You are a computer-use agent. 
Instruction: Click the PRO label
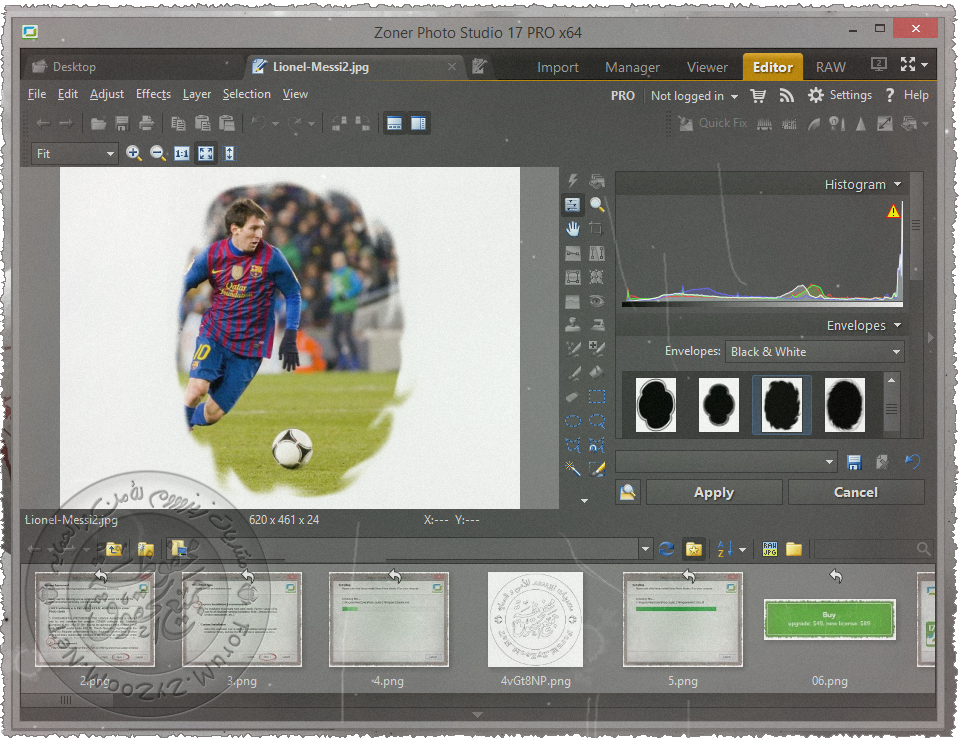click(x=623, y=96)
